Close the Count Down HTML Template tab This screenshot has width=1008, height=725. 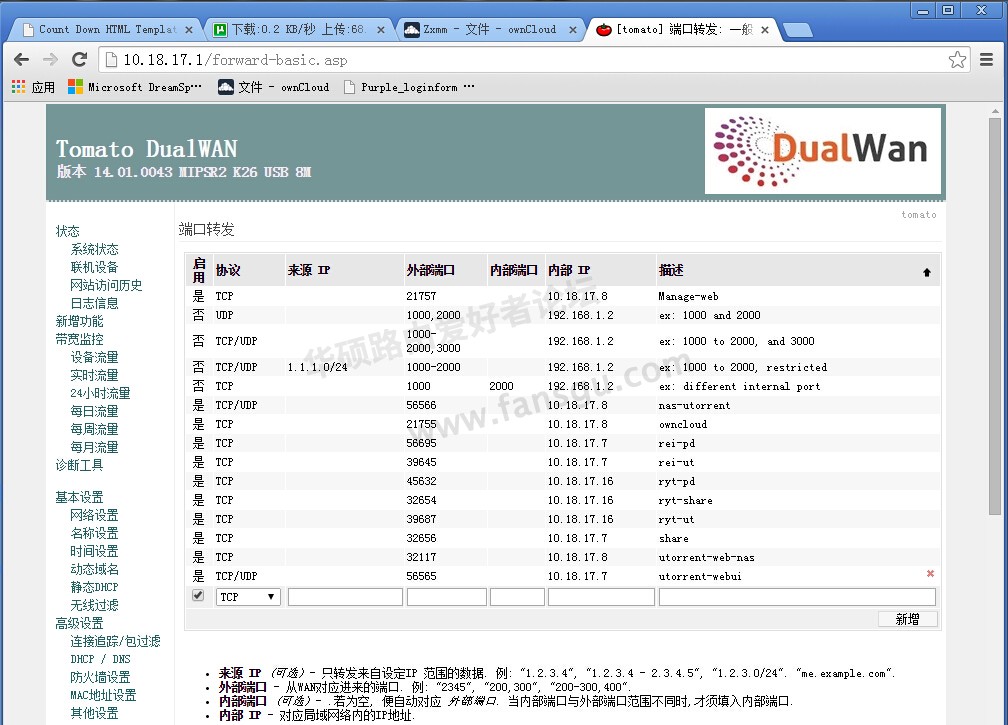188,30
